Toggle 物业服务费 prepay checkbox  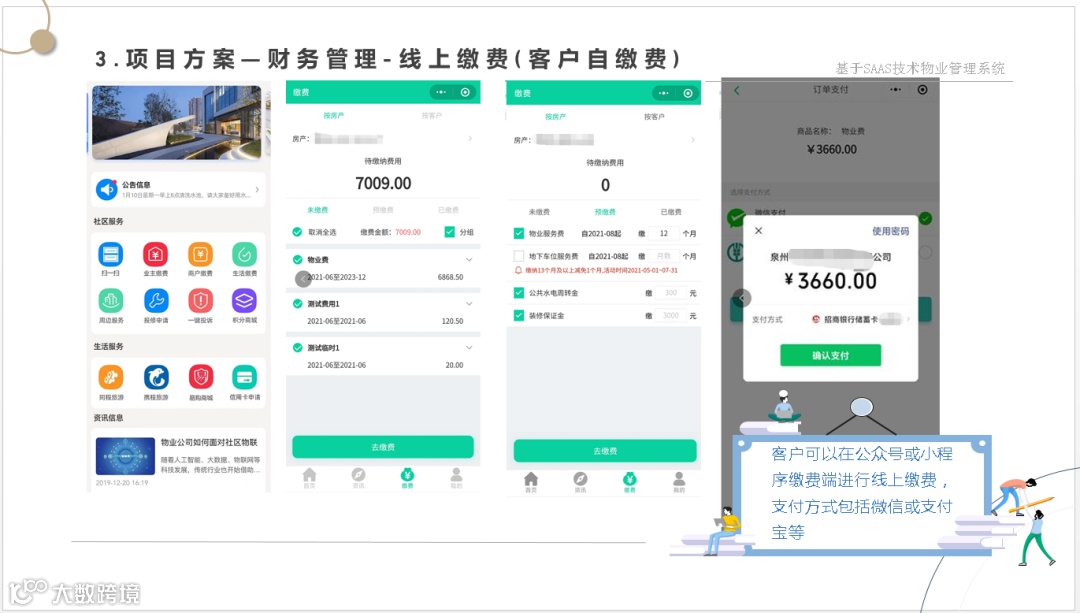(x=519, y=233)
